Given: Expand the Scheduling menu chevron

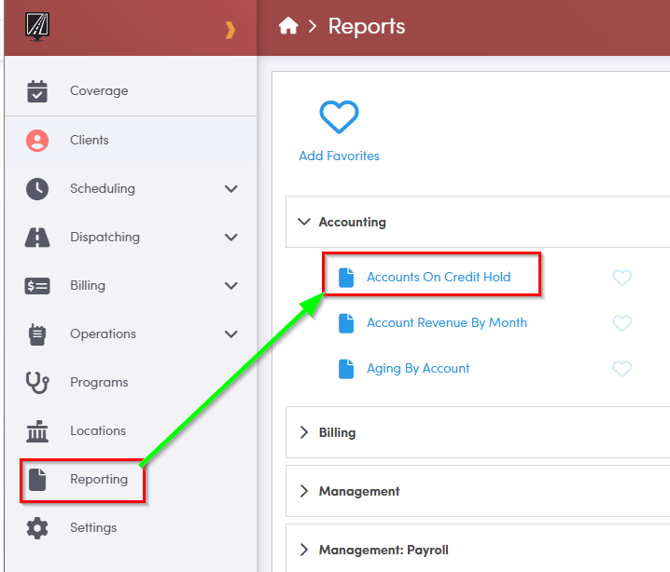Looking at the screenshot, I should tap(231, 189).
